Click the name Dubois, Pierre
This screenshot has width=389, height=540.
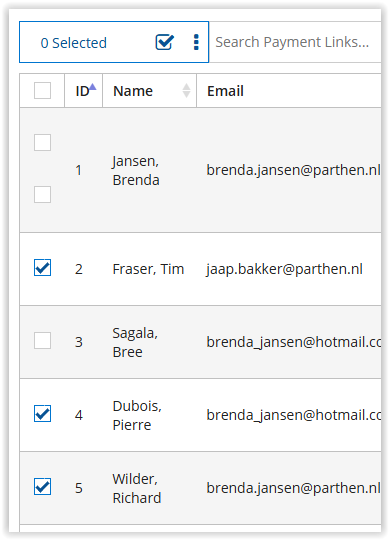tap(137, 415)
